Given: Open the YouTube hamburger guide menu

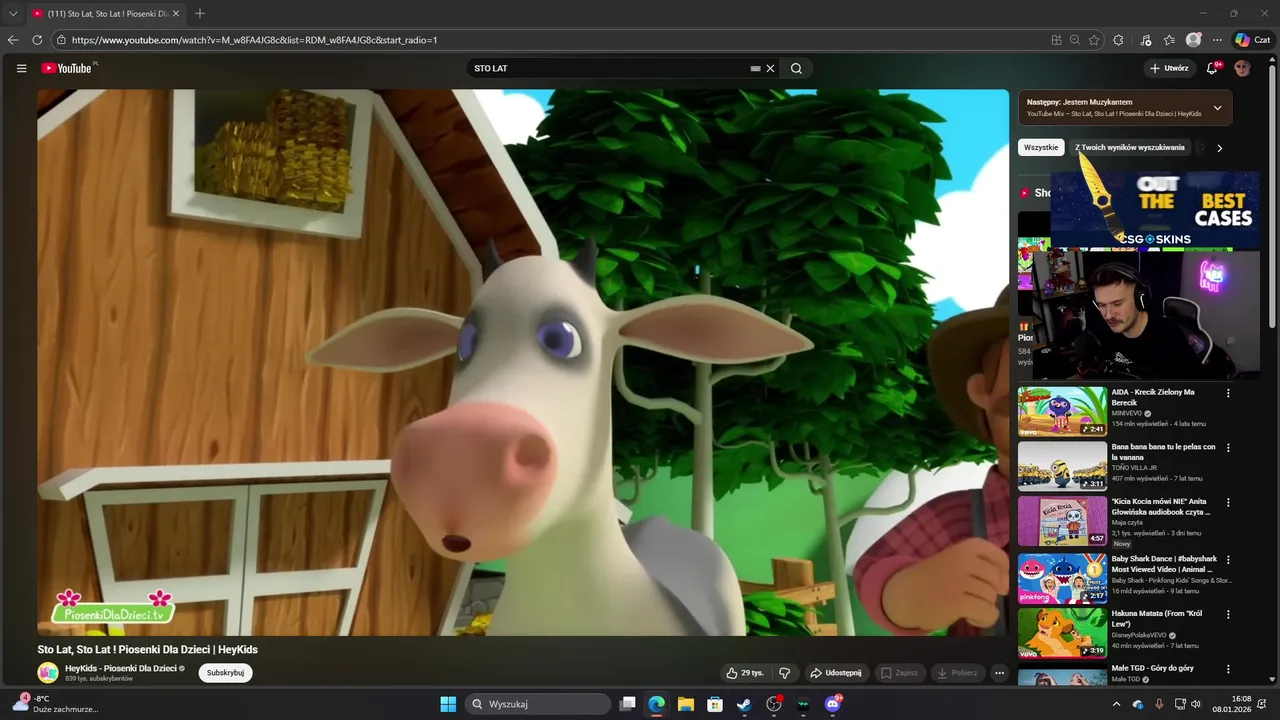Looking at the screenshot, I should (21, 68).
